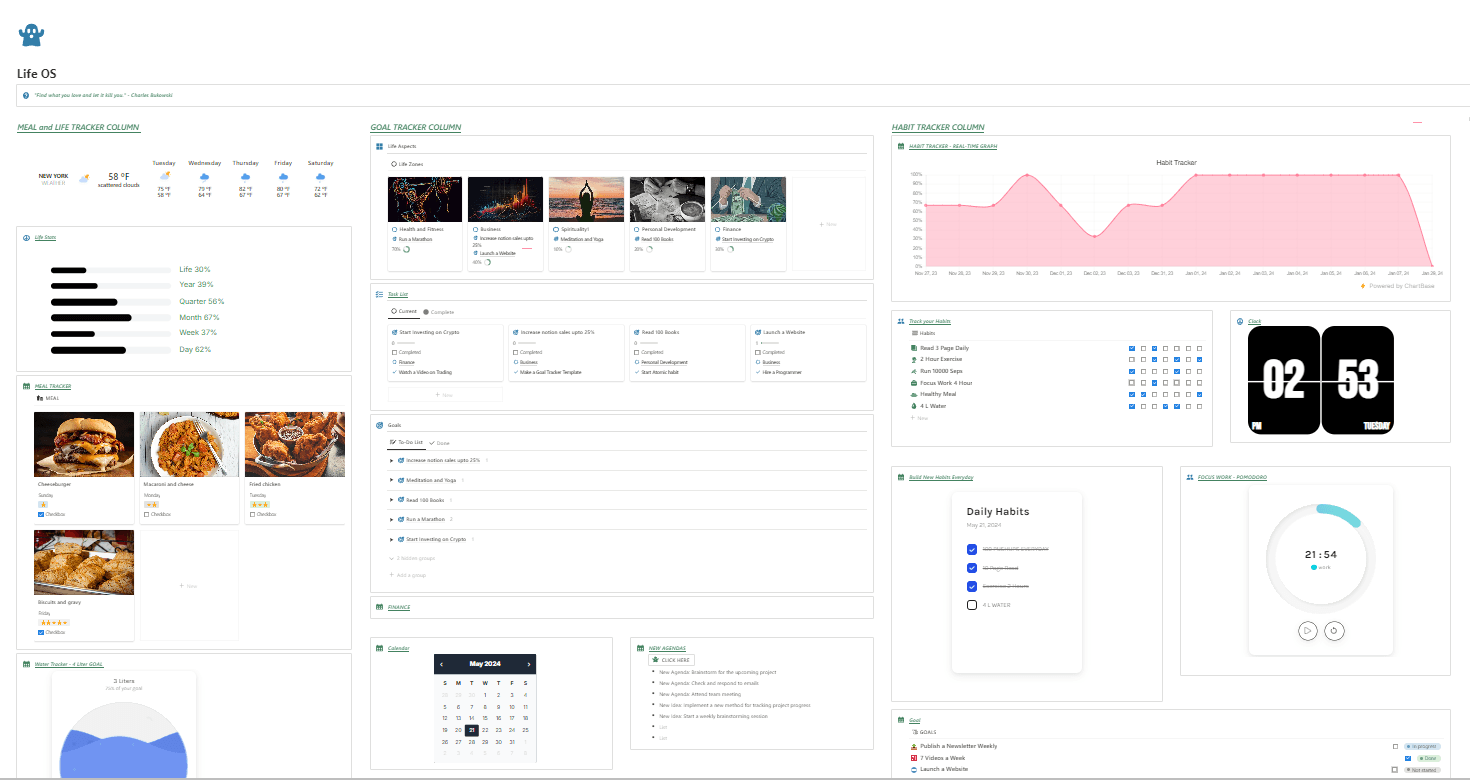Click the Life Aspects grid icon
Viewport: 1470px width, 780px height.
coord(380,146)
